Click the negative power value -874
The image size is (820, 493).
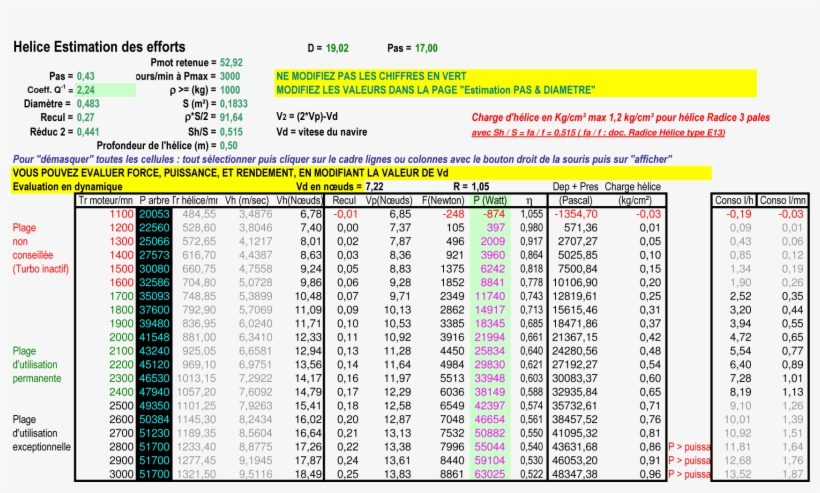click(x=494, y=214)
